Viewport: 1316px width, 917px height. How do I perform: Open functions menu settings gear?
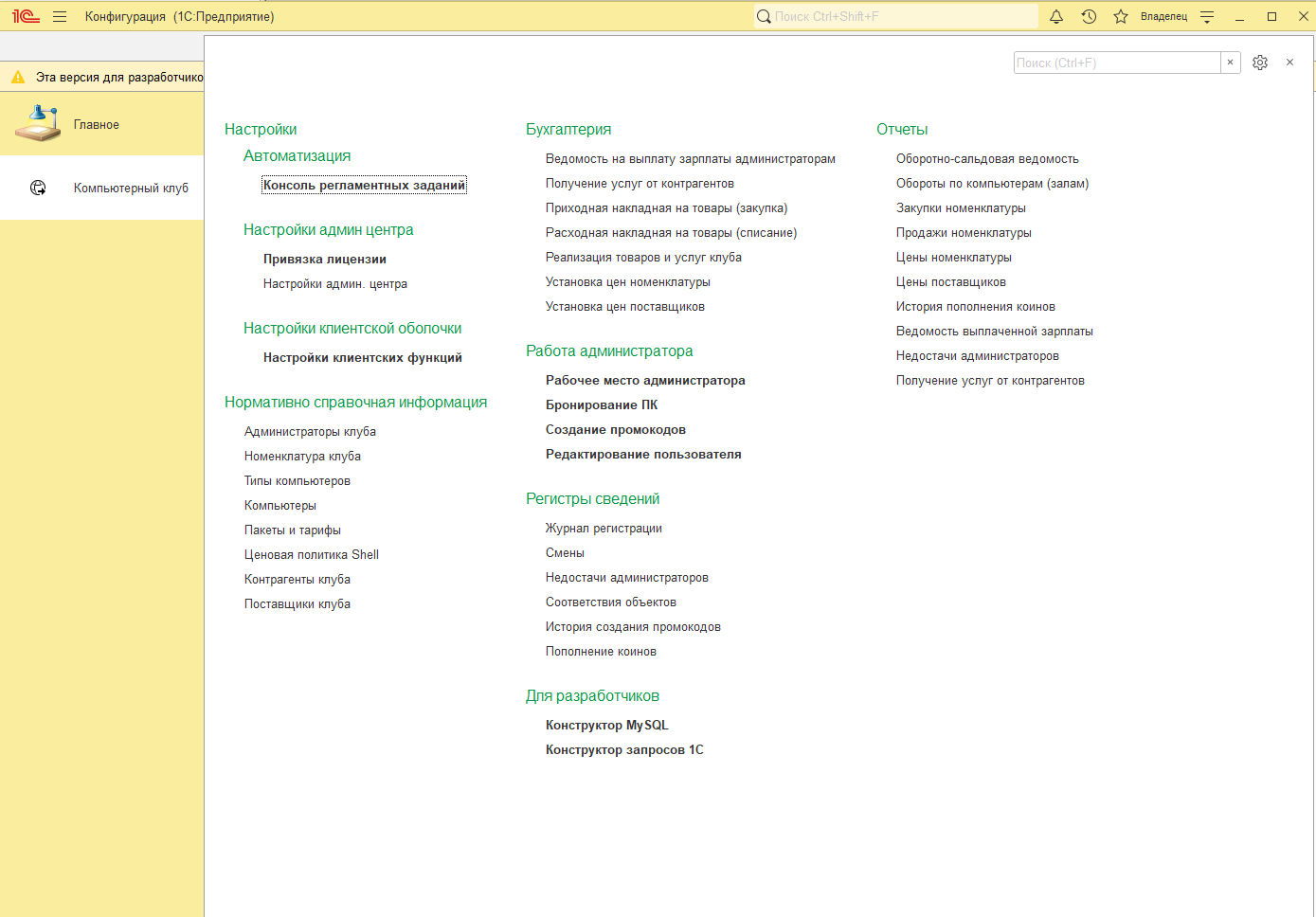1260,63
